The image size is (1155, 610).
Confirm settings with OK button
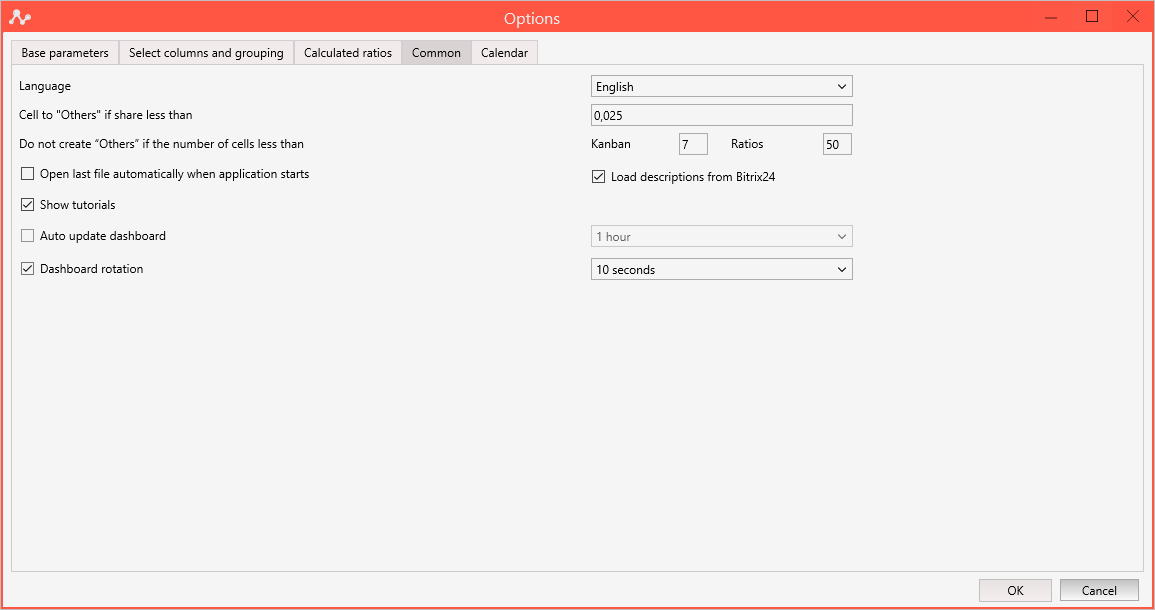coord(1015,590)
